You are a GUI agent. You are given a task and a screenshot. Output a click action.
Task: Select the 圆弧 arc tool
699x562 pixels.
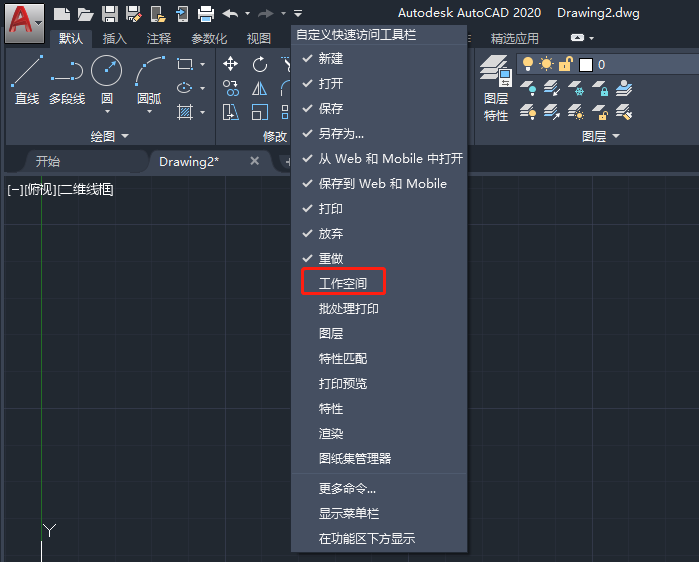149,80
